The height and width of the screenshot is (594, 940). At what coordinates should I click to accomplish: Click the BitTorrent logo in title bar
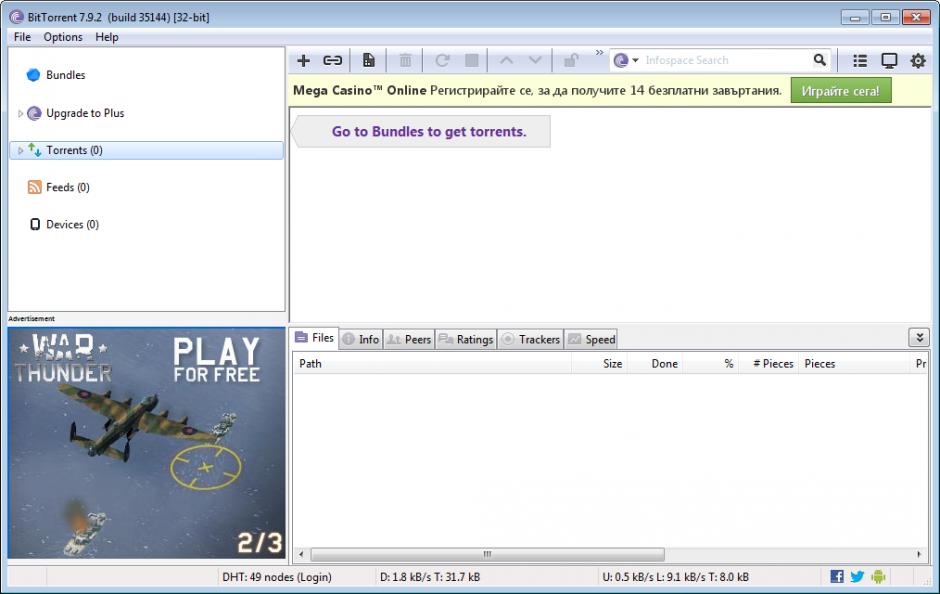point(16,17)
